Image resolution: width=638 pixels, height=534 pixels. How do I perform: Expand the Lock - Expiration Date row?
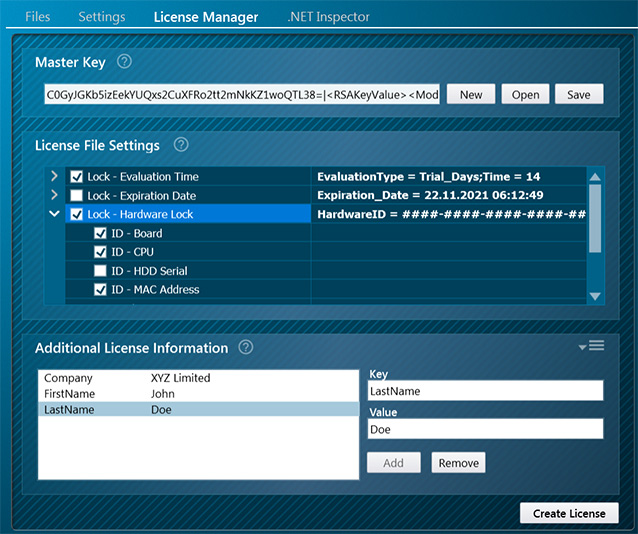coord(54,196)
